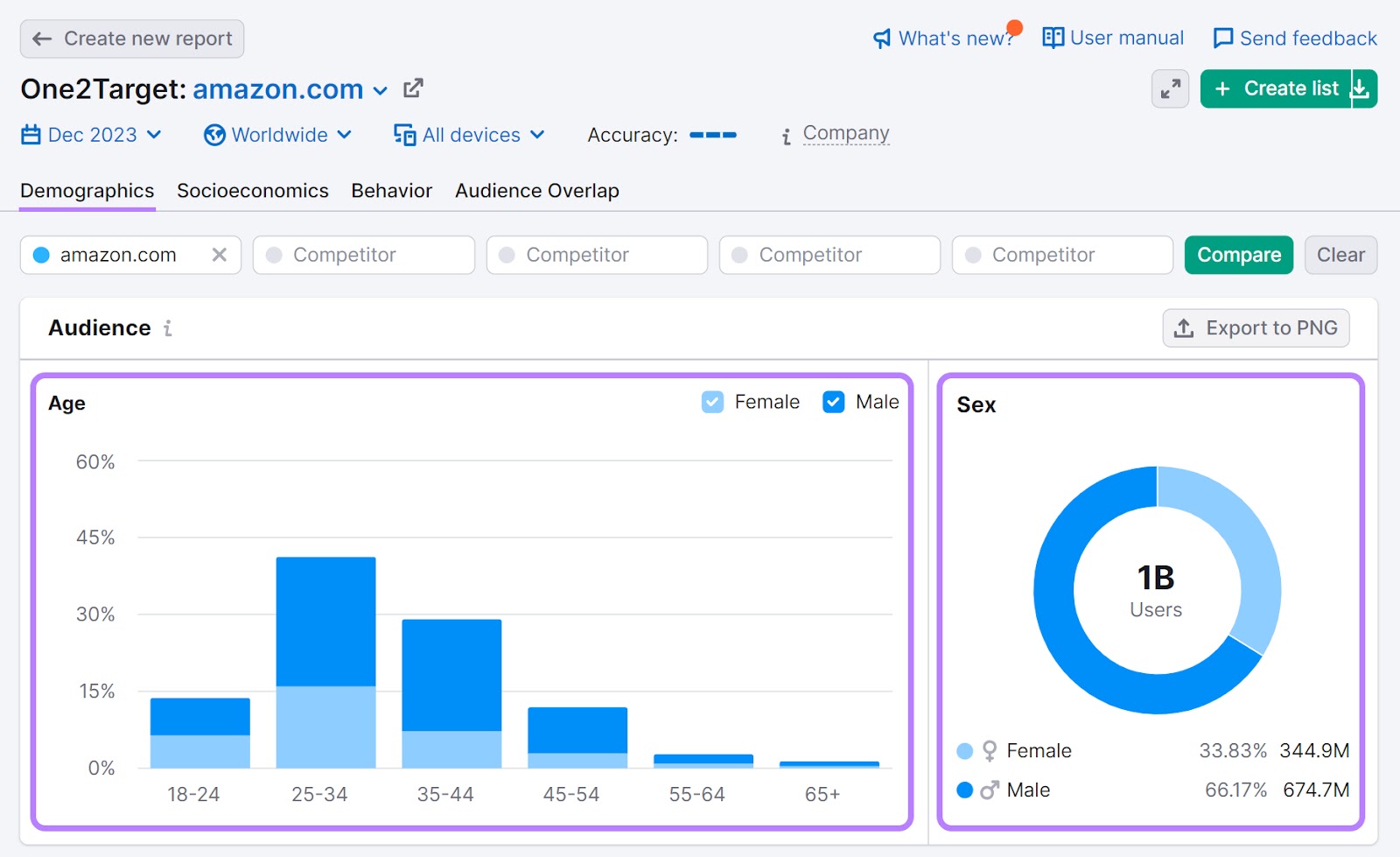1400x857 pixels.
Task: Click the male symbol icon in Sex legend
Action: coord(990,790)
